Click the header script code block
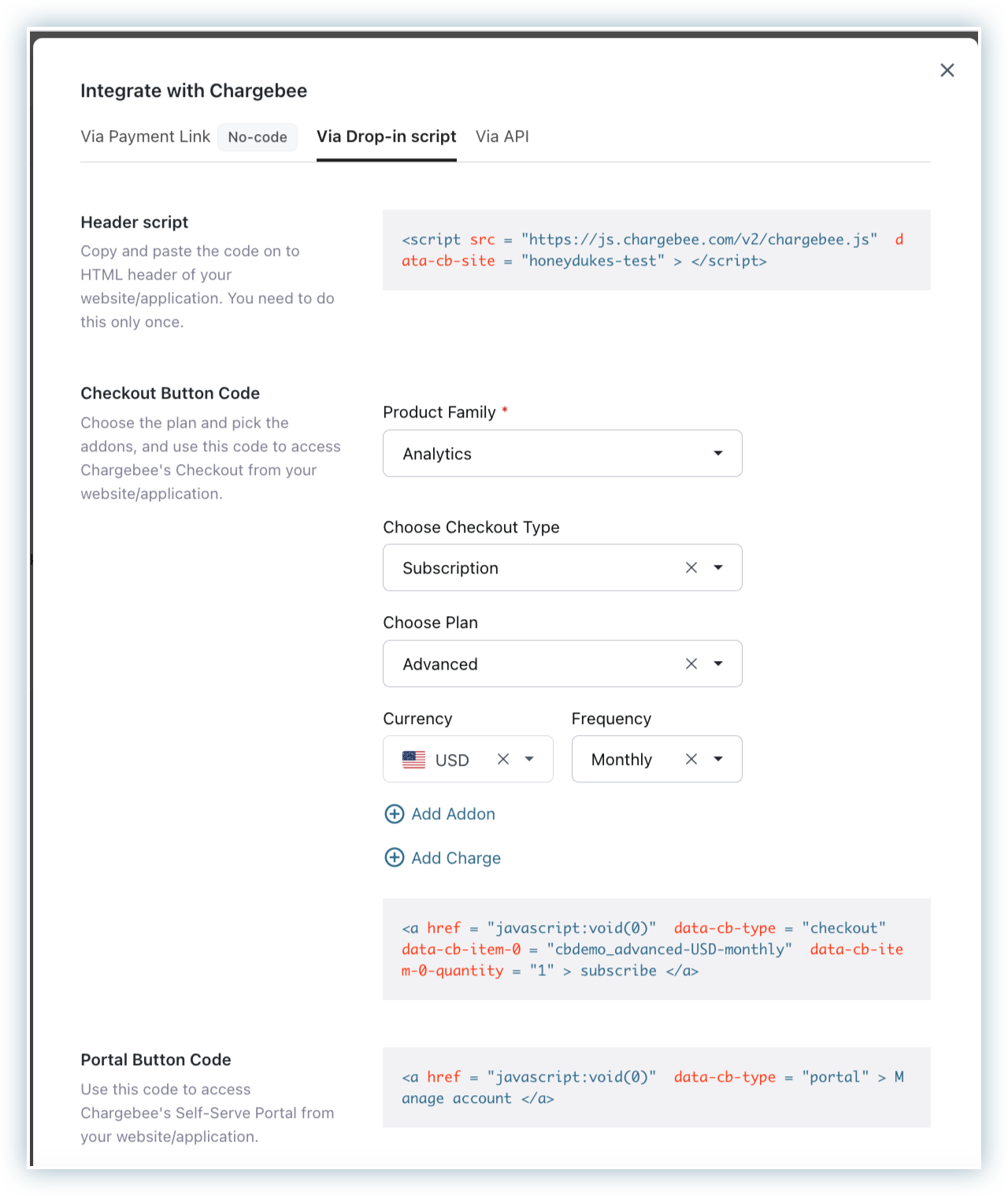Screen dimensions: 1008x1196 [x=657, y=250]
